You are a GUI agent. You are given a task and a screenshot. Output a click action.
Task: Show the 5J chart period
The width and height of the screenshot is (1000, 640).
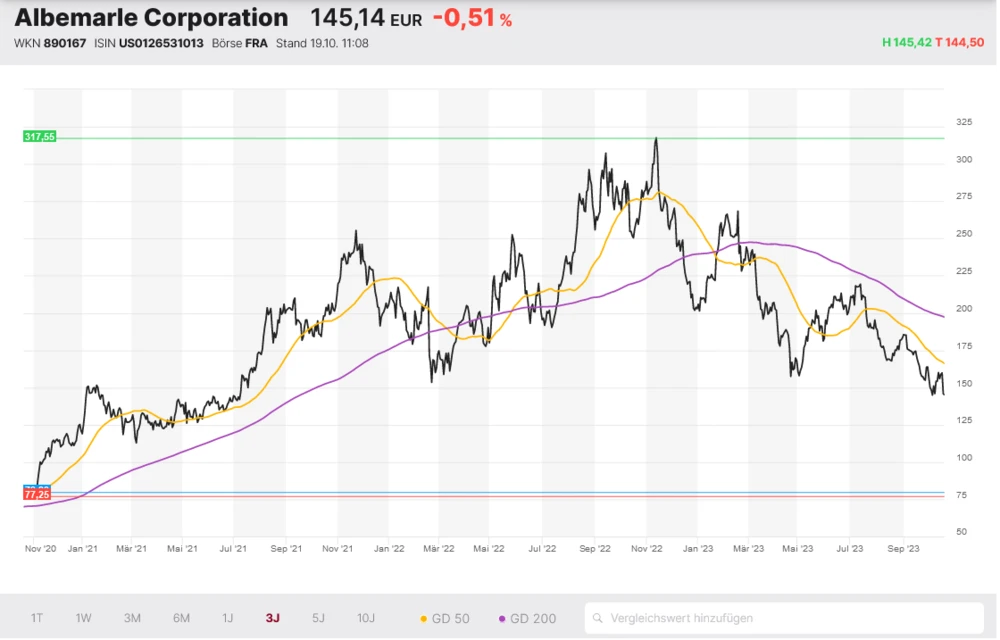pos(318,618)
